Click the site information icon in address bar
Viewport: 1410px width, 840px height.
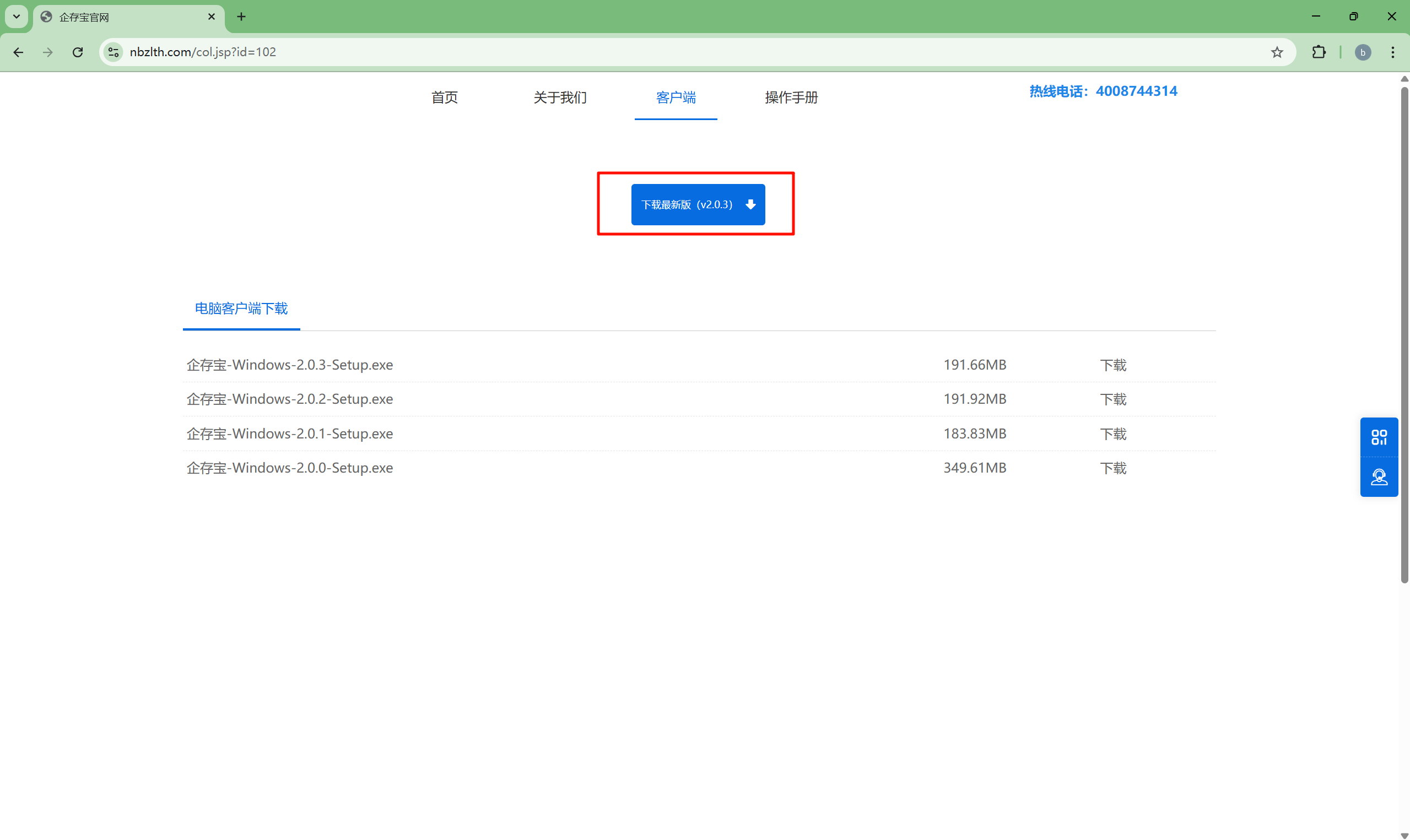click(x=113, y=52)
